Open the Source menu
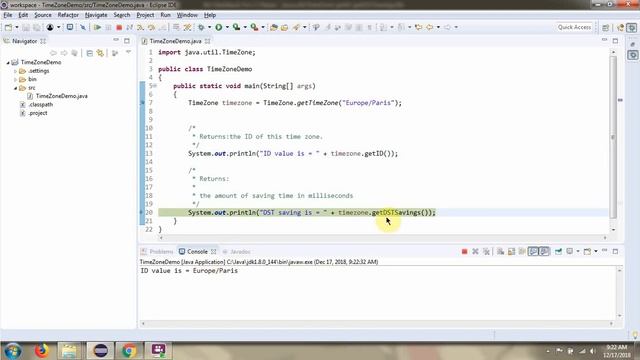 pyautogui.click(x=43, y=15)
